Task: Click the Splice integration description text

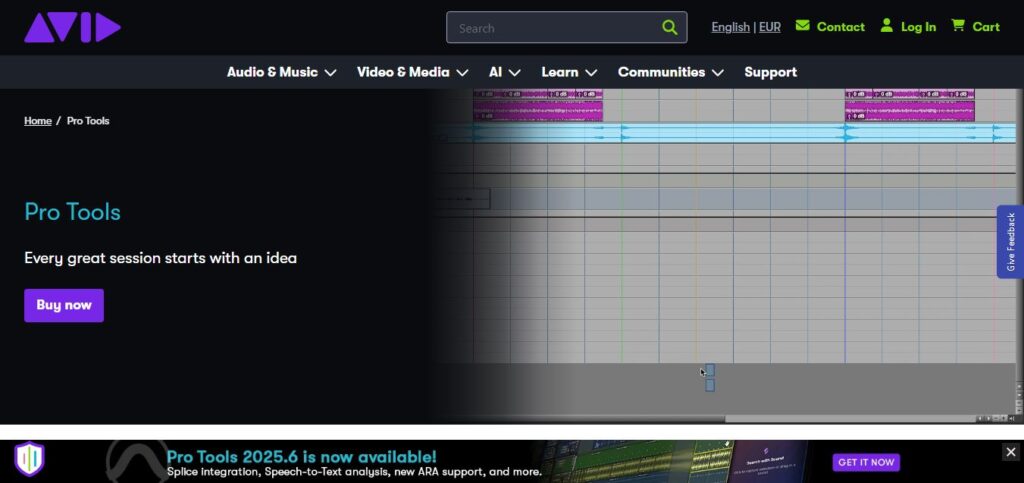Action: [354, 471]
